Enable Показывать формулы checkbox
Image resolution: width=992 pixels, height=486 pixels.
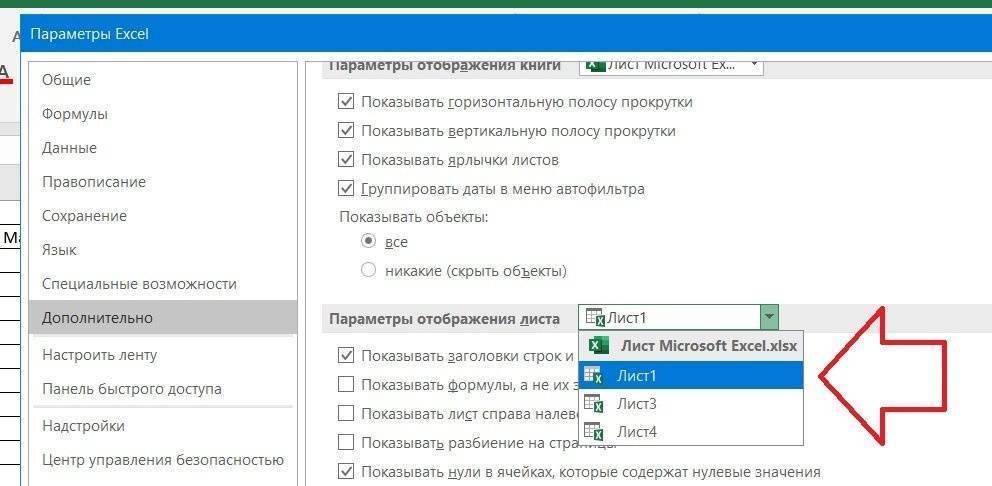tap(346, 384)
